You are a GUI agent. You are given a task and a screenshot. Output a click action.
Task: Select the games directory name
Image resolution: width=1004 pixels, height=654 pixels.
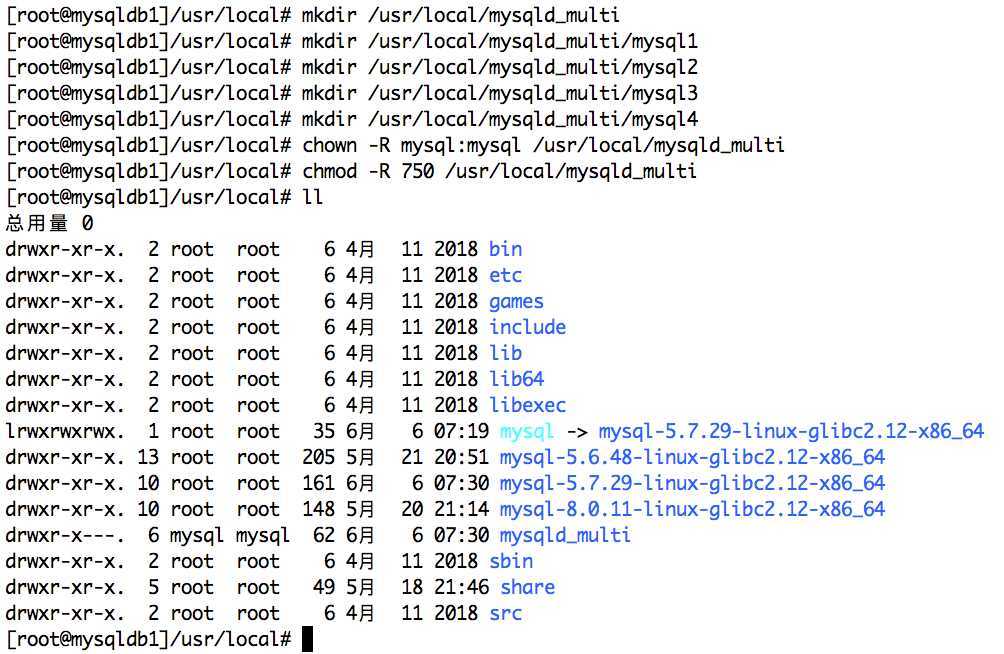(x=517, y=301)
